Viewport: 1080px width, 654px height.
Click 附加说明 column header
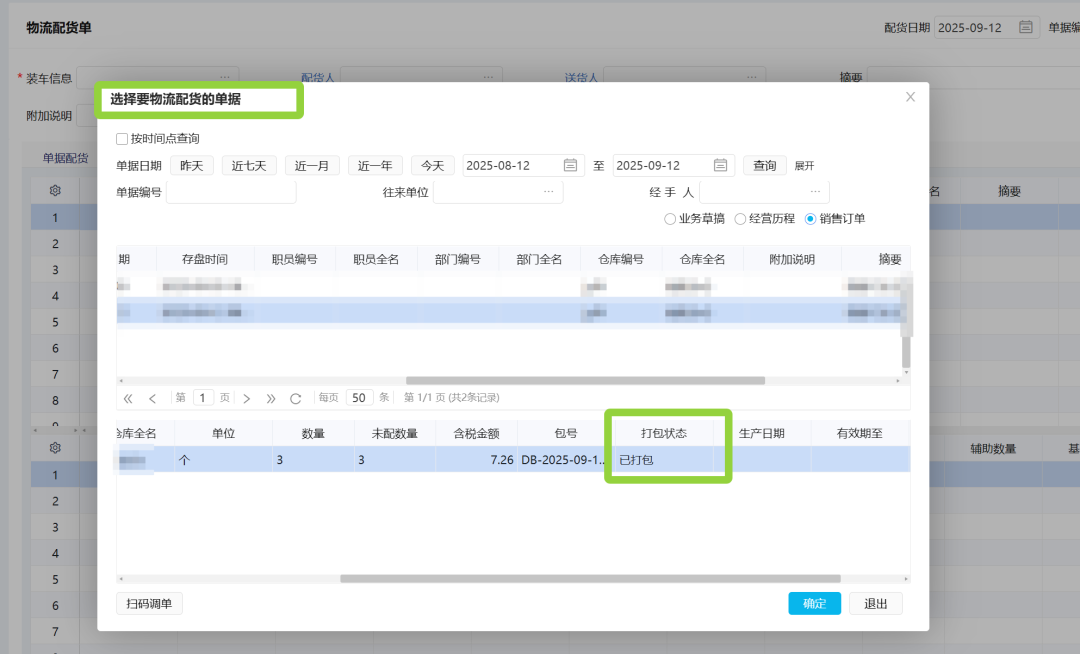(792, 260)
